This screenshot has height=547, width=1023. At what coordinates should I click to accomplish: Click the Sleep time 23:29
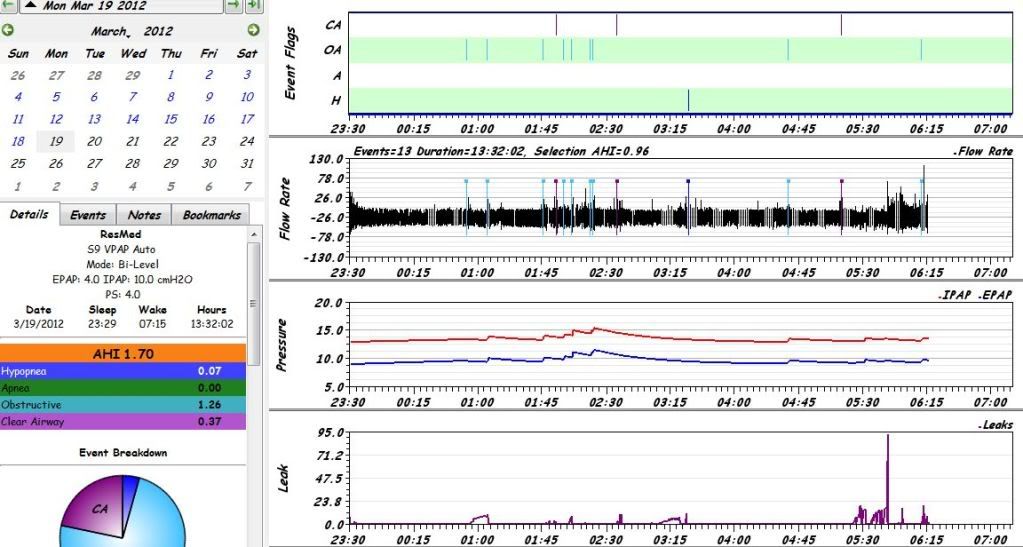(102, 324)
